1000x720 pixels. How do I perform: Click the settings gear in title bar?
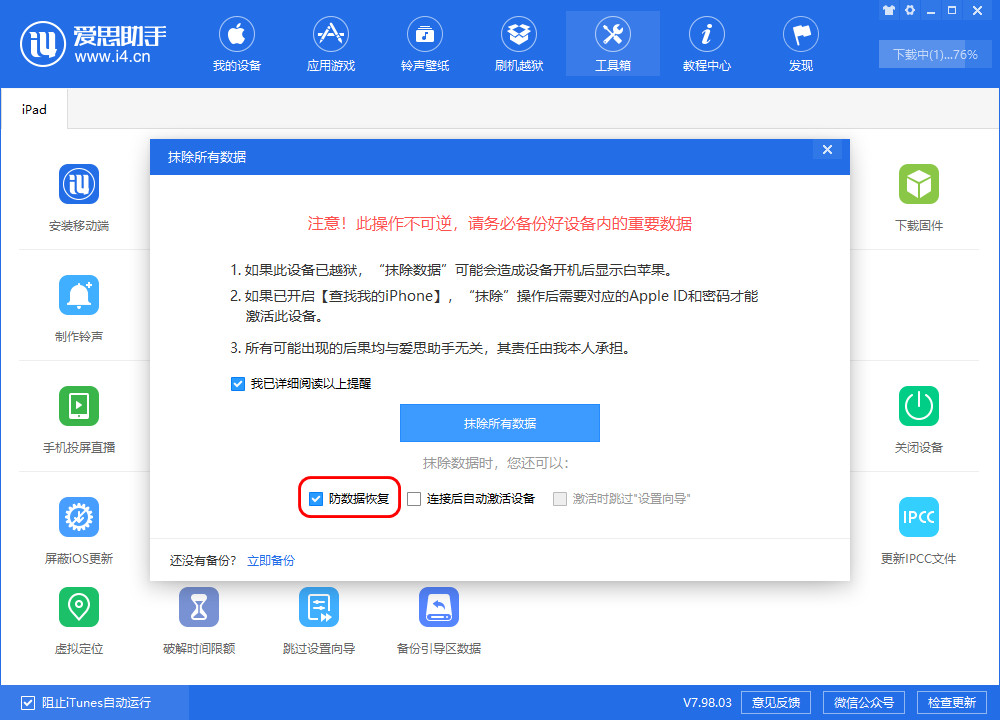coord(909,10)
